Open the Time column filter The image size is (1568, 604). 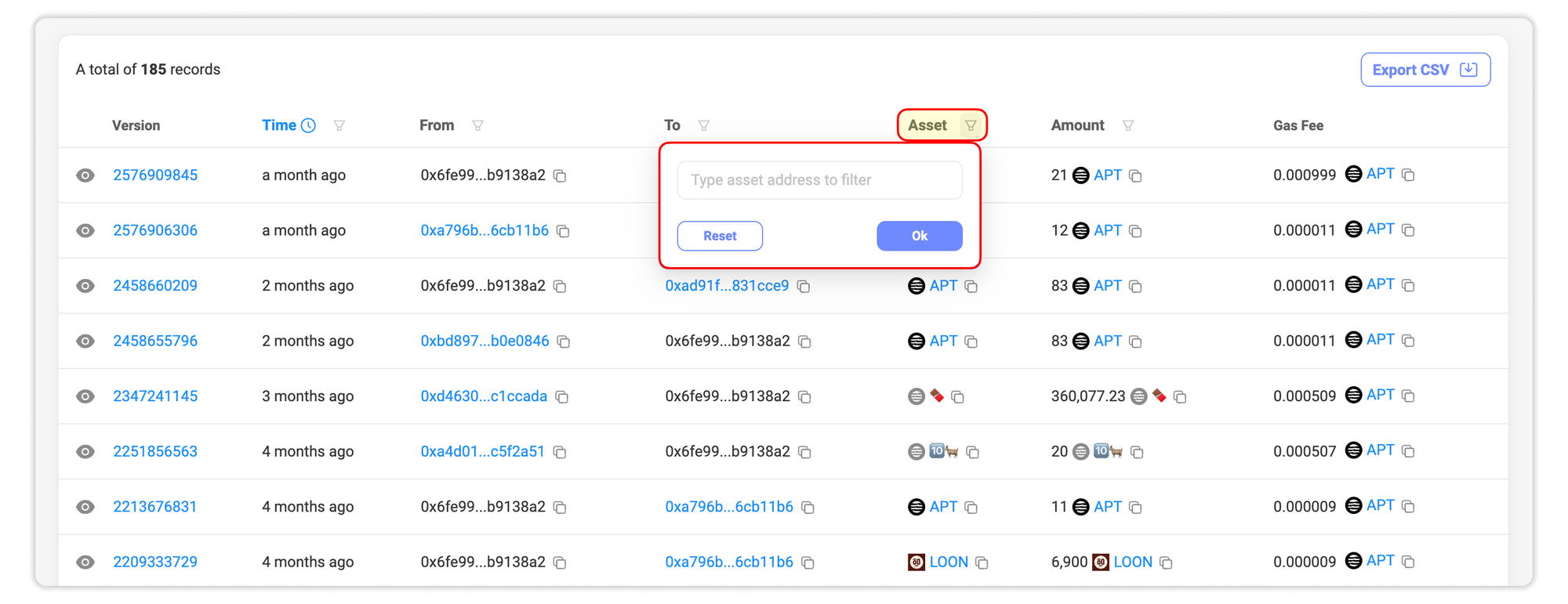tap(339, 125)
